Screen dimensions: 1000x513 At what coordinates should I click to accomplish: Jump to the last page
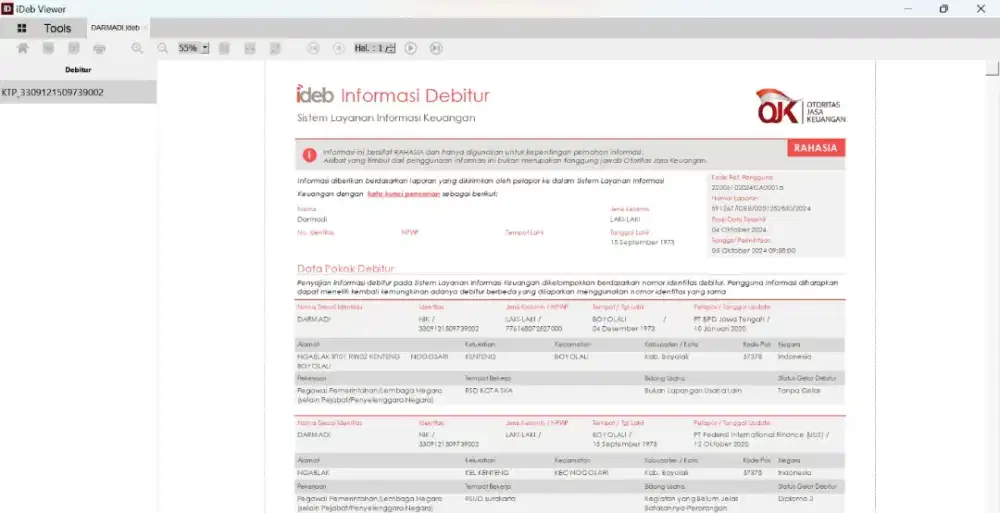point(436,48)
